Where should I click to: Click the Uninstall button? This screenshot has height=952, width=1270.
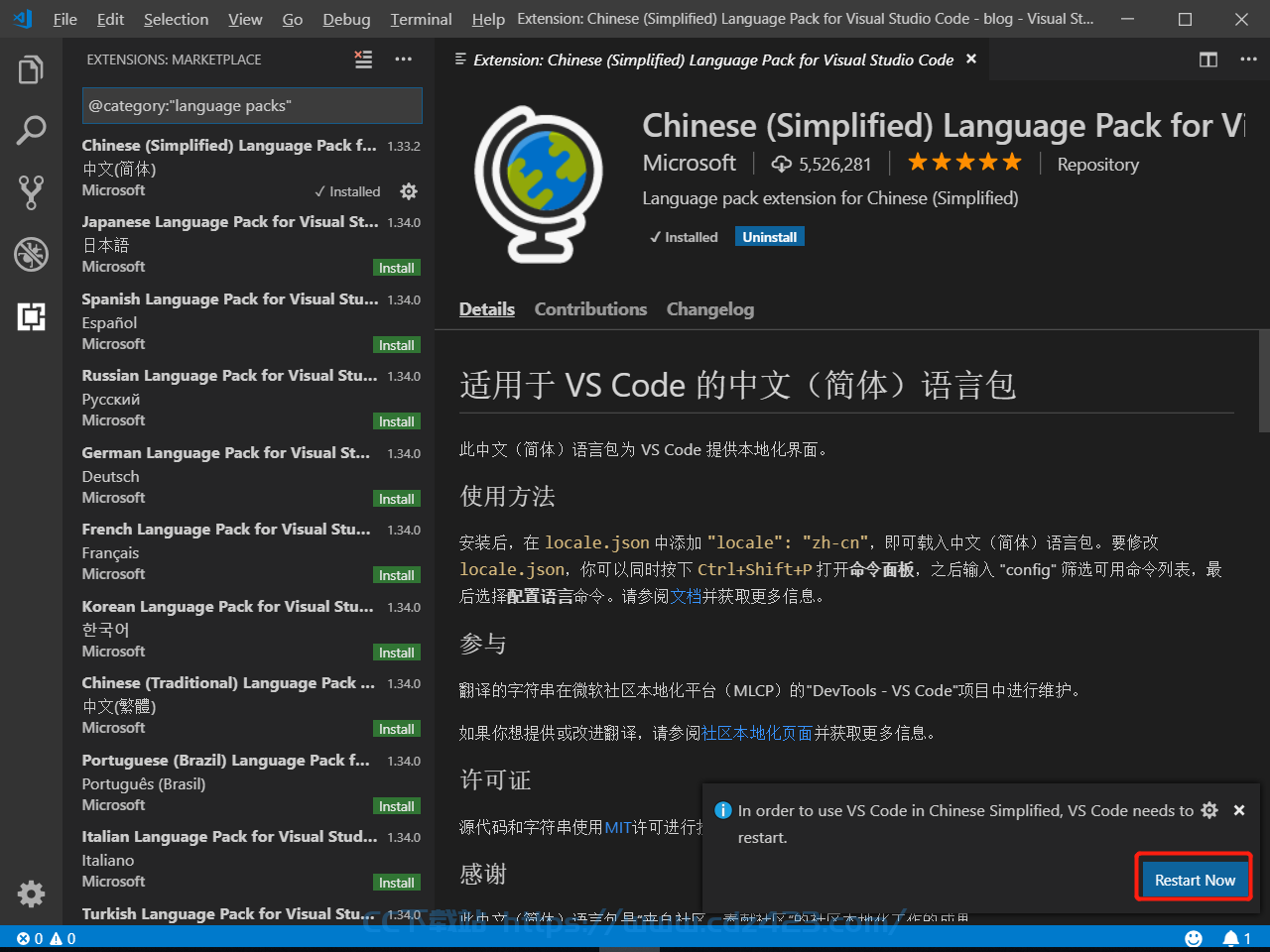coord(770,237)
